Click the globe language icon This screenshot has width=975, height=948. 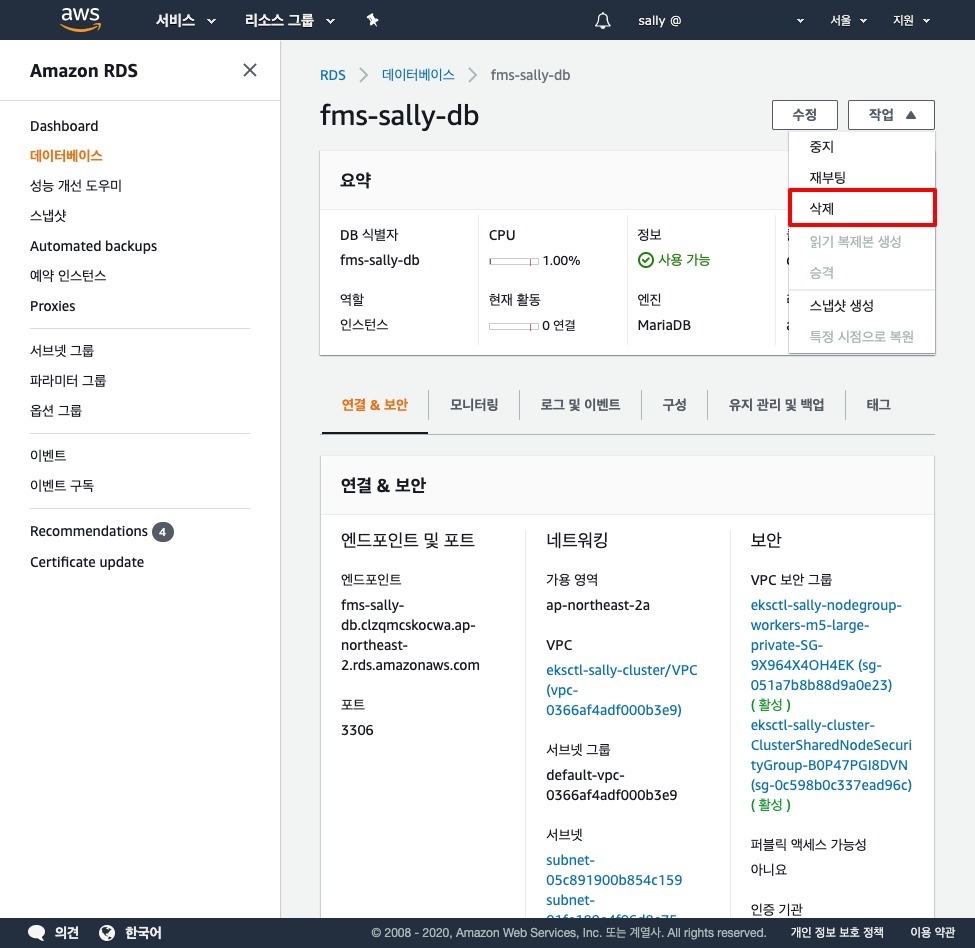(x=108, y=933)
